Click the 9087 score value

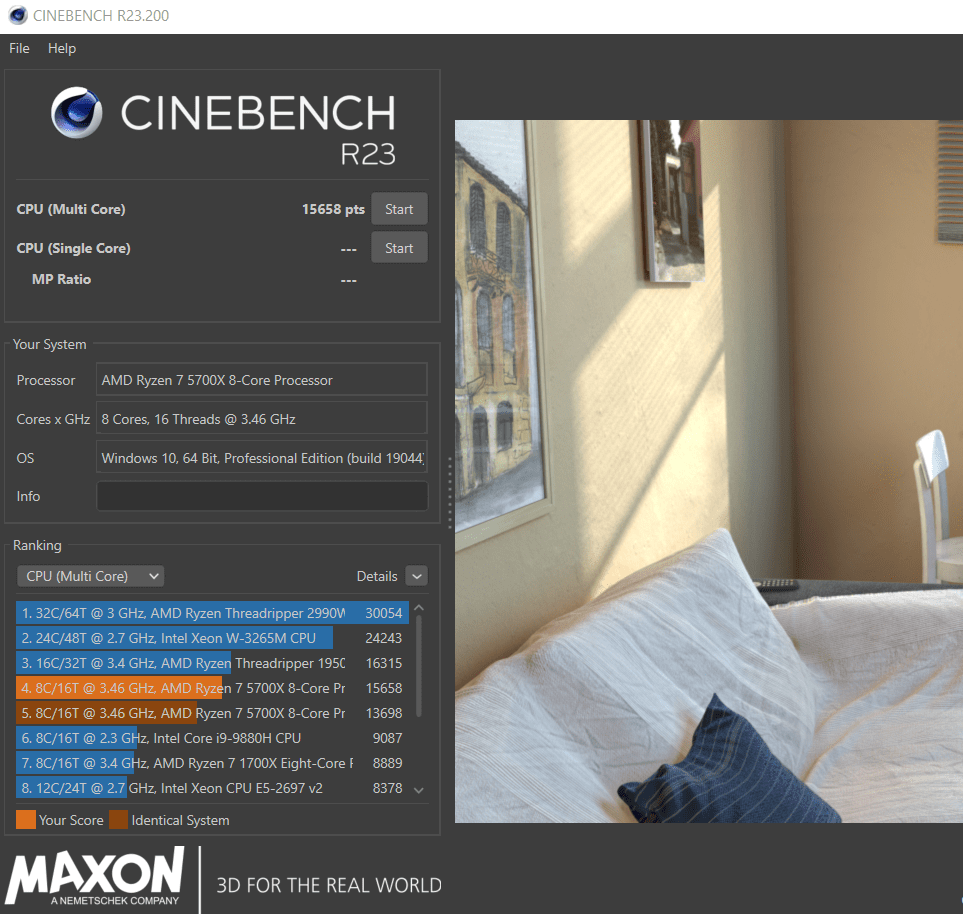tap(388, 738)
